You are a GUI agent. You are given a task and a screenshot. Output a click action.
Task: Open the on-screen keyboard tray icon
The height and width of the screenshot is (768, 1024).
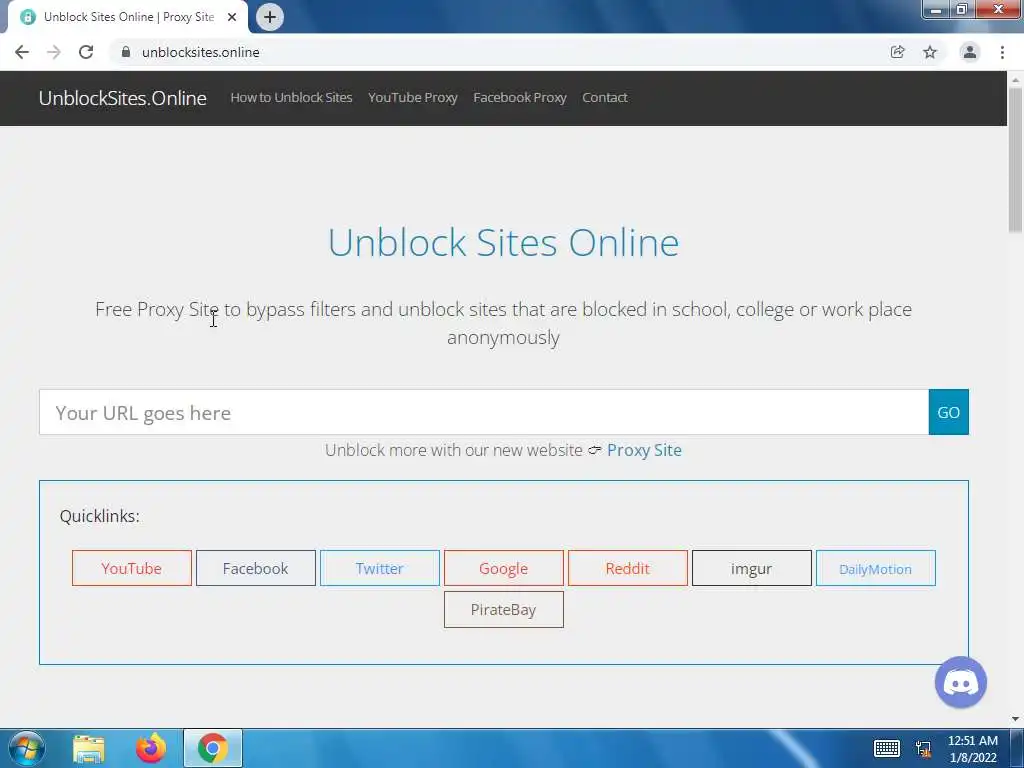pyautogui.click(x=887, y=748)
